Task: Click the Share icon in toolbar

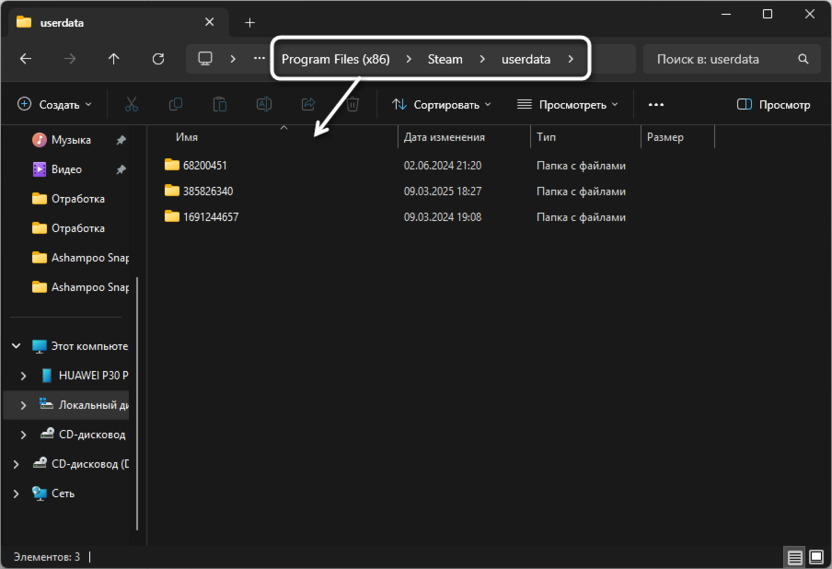Action: pos(308,104)
